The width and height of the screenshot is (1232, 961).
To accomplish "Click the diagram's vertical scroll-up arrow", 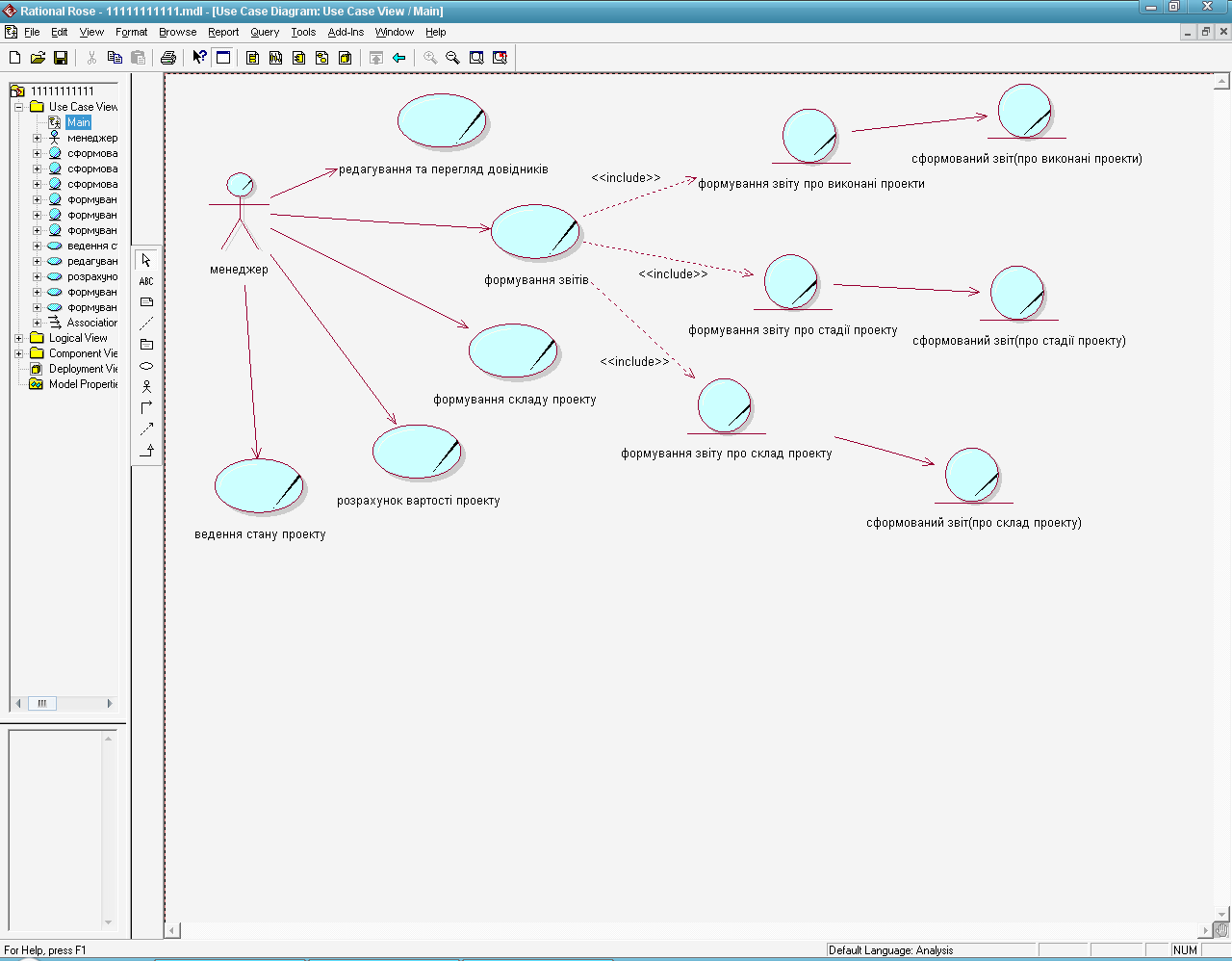I will click(x=1222, y=82).
